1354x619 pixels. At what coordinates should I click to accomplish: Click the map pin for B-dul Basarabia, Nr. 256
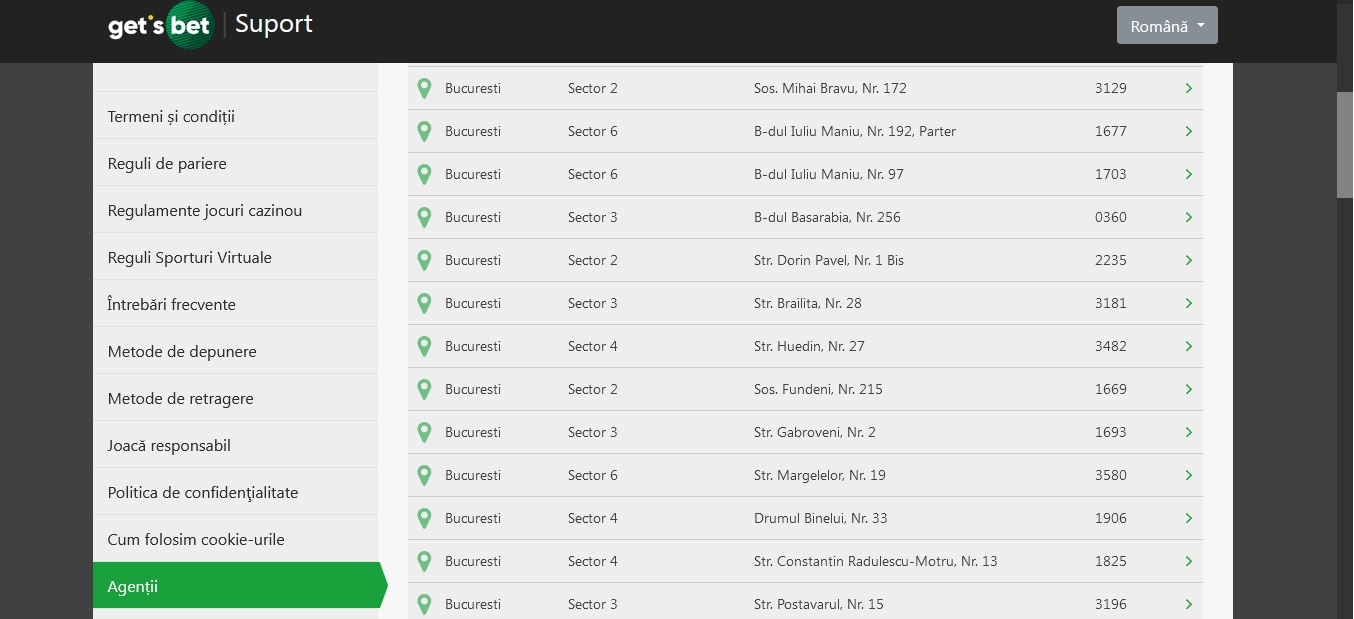click(x=424, y=217)
